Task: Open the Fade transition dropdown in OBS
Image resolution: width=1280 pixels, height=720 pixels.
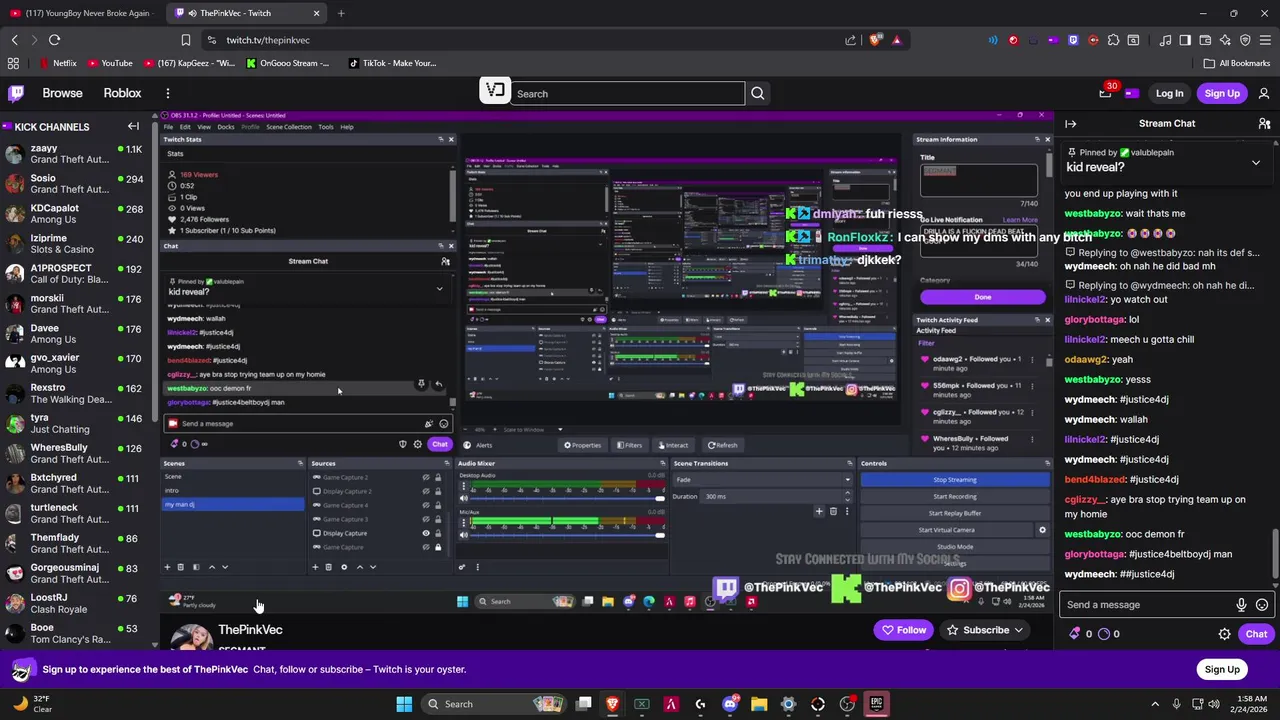Action: click(x=762, y=479)
